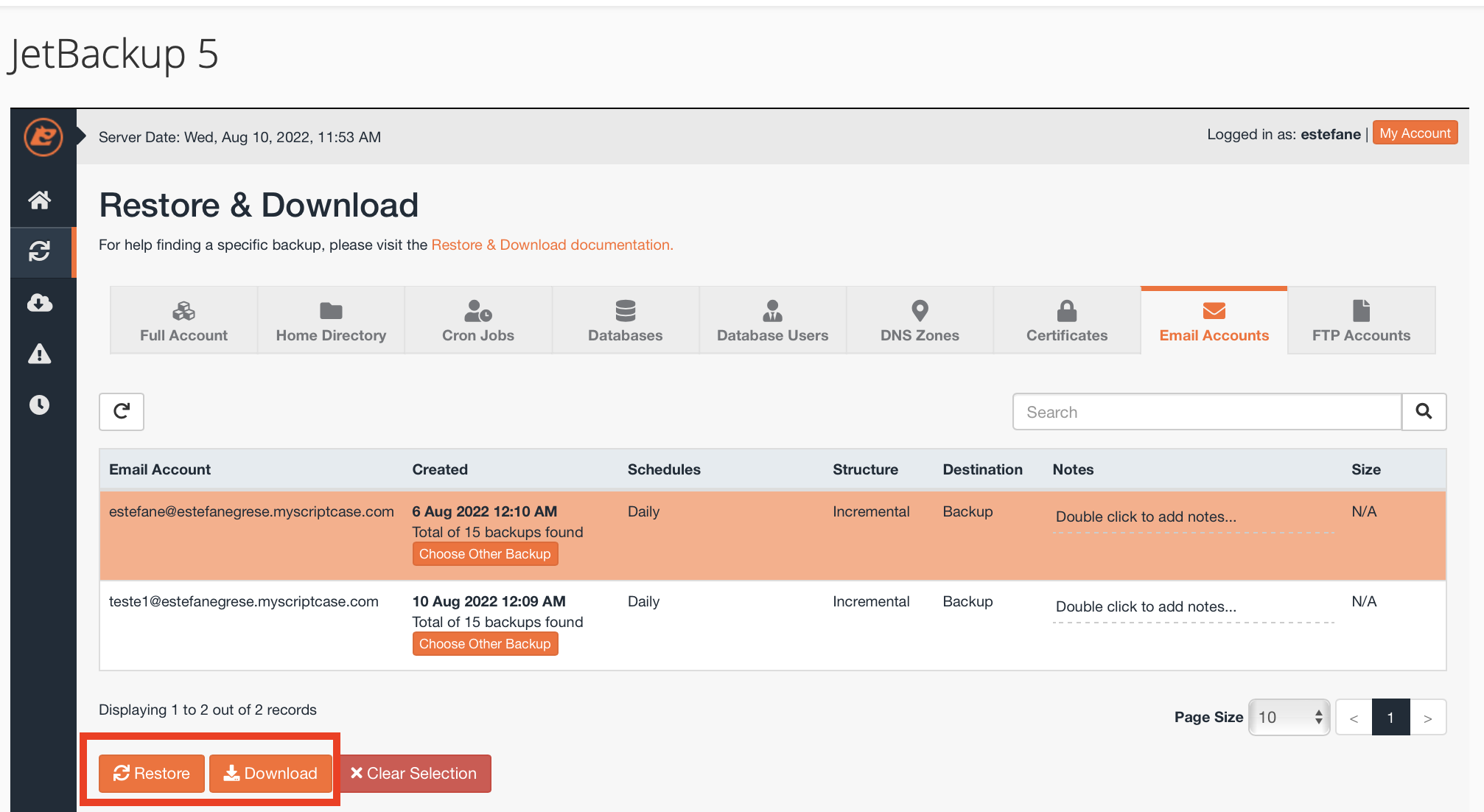
Task: Click the refresh list icon button
Action: (122, 411)
